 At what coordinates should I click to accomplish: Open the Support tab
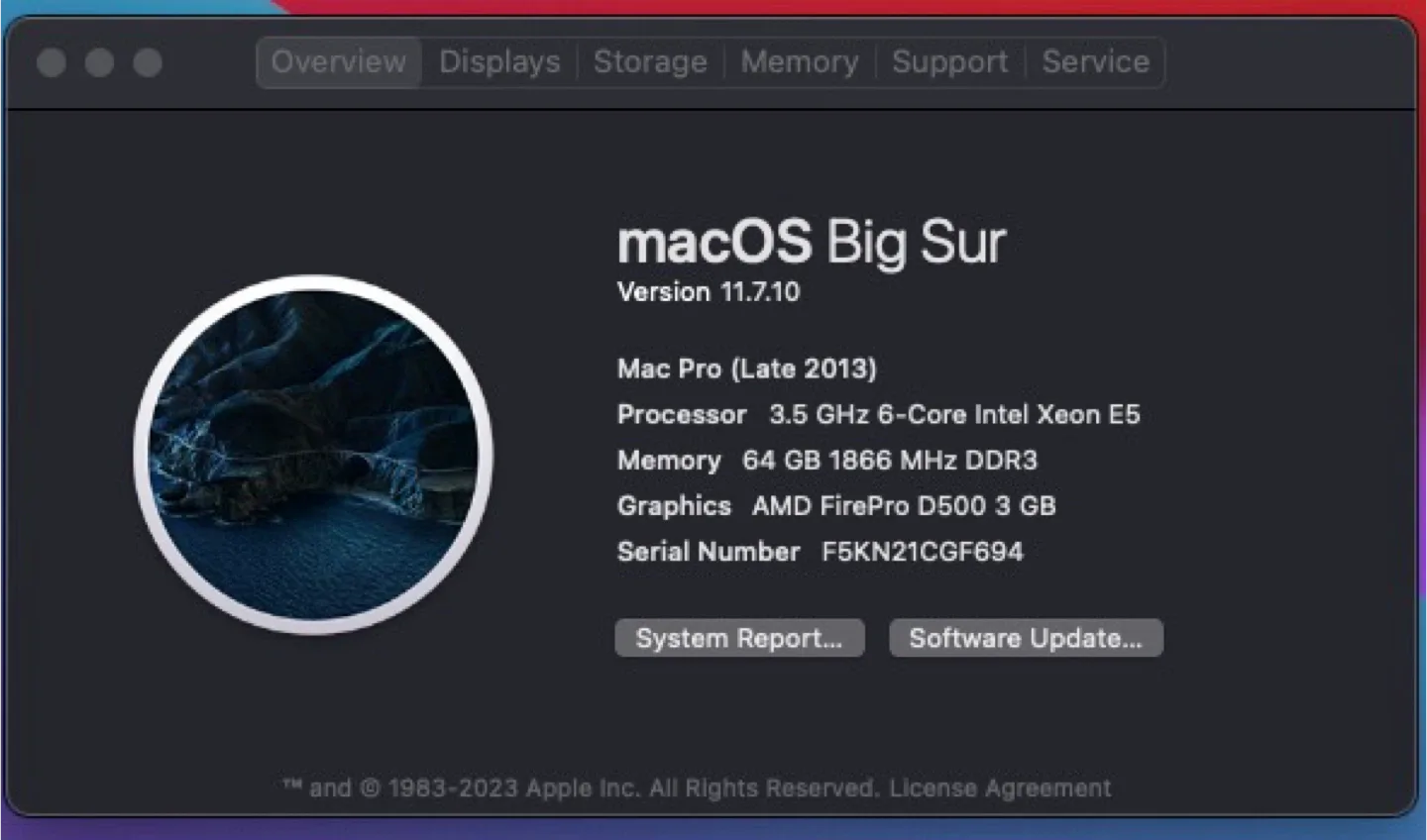coord(949,61)
